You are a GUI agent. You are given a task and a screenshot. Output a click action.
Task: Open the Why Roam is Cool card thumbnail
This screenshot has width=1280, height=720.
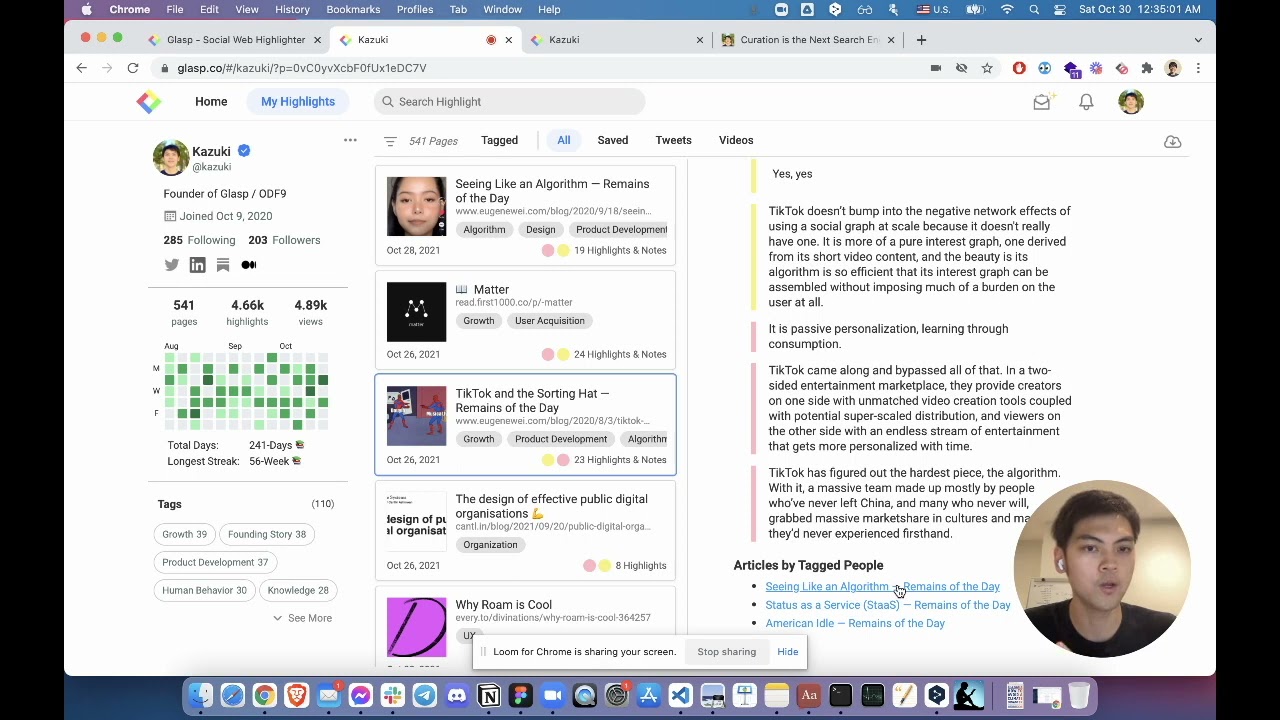(416, 627)
